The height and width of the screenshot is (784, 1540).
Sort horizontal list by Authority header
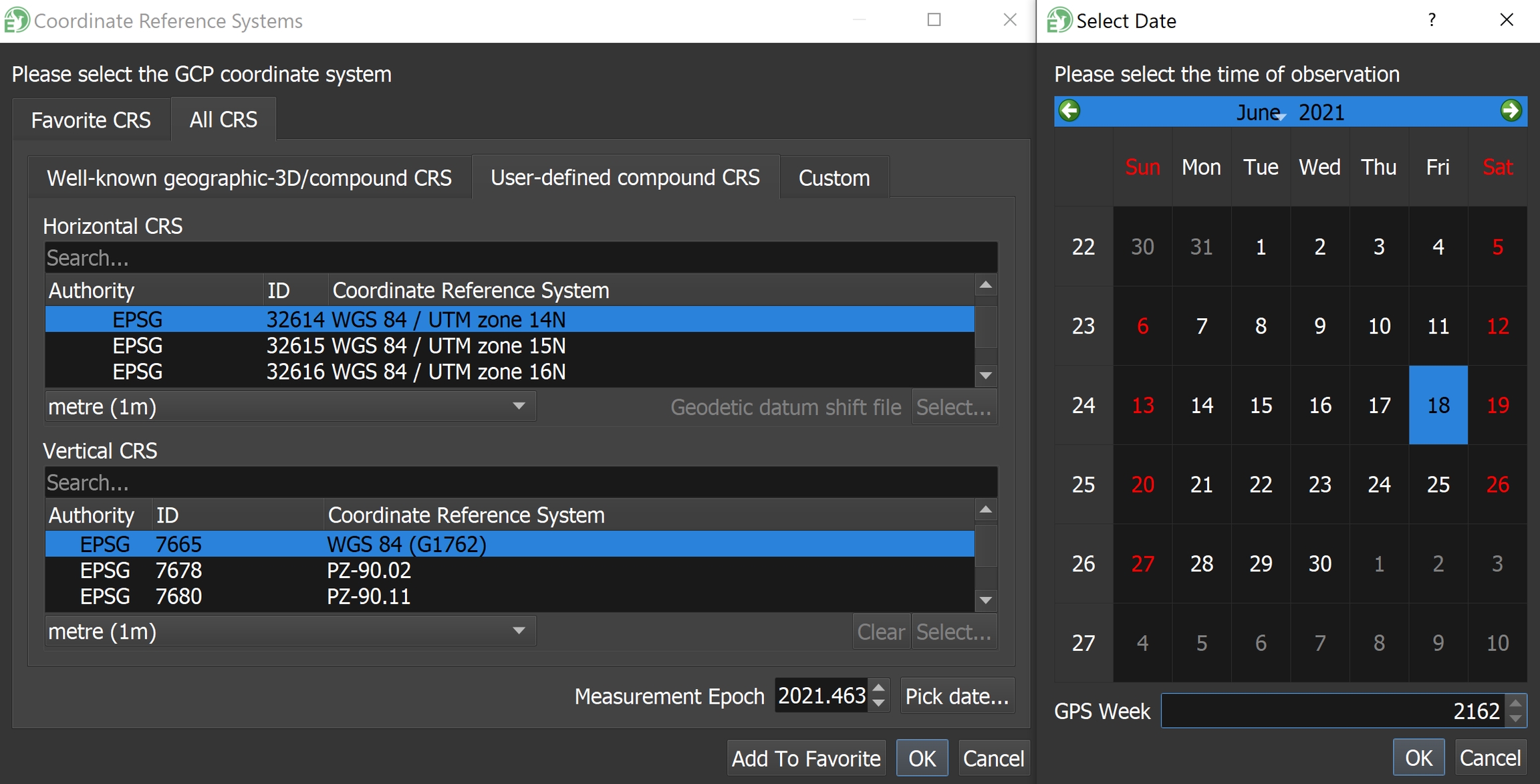tap(154, 290)
